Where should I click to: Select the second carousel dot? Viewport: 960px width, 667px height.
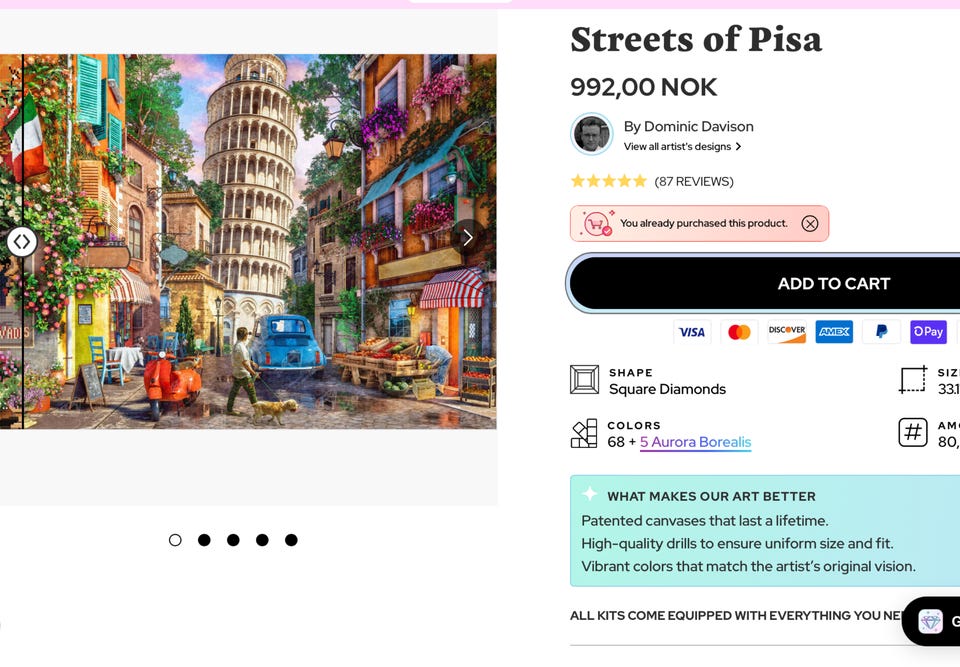coord(204,540)
